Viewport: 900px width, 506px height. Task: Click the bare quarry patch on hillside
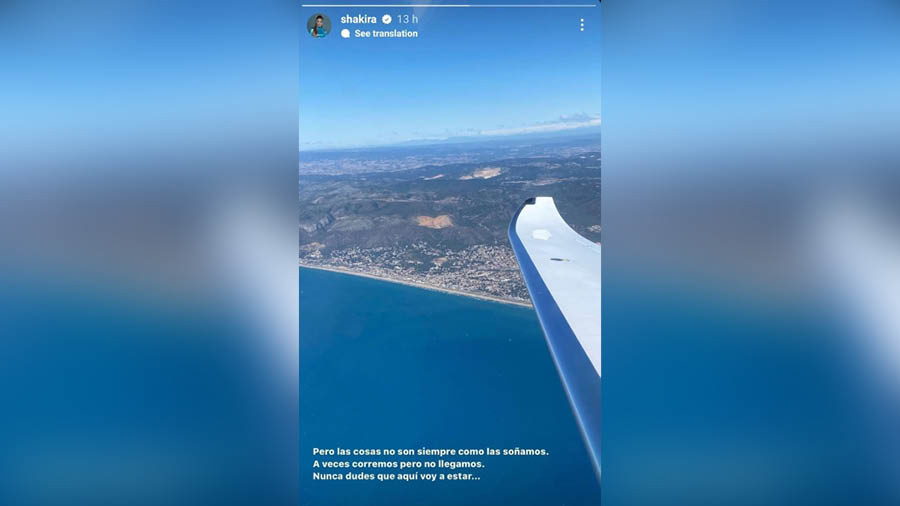click(434, 221)
